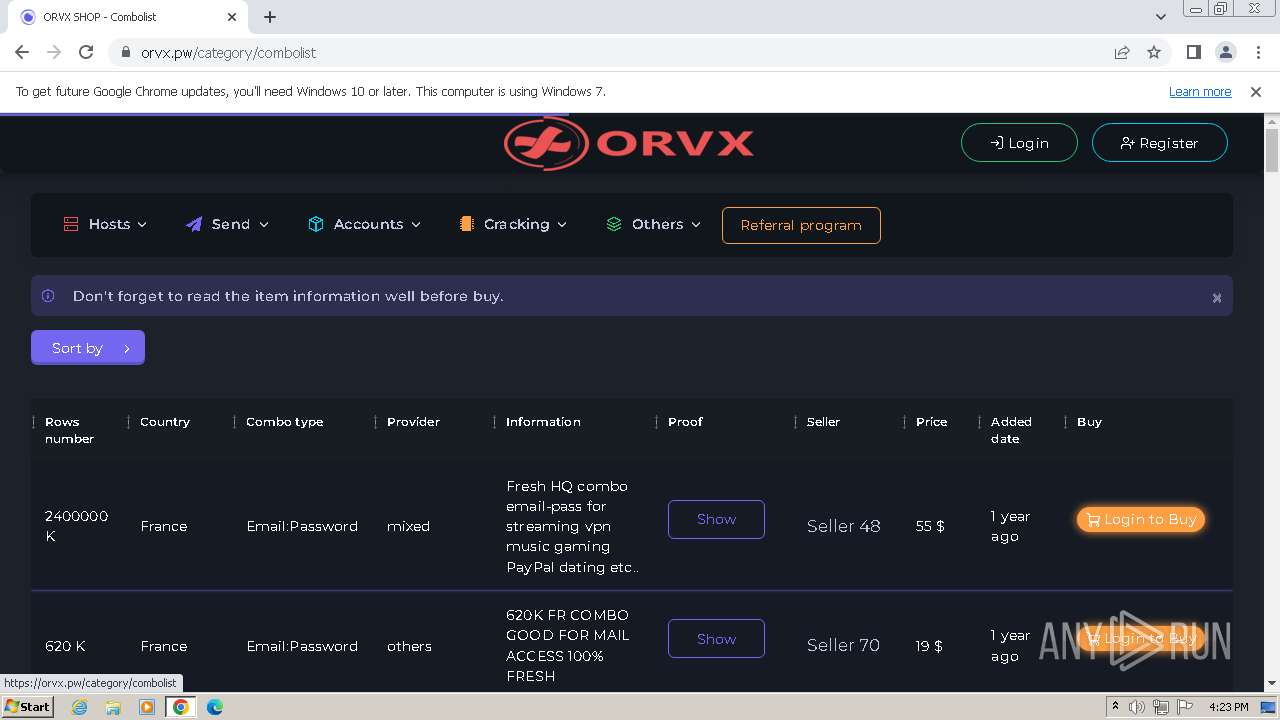Switch to the Chrome taskbar icon
Viewport: 1280px width, 720px height.
click(181, 707)
